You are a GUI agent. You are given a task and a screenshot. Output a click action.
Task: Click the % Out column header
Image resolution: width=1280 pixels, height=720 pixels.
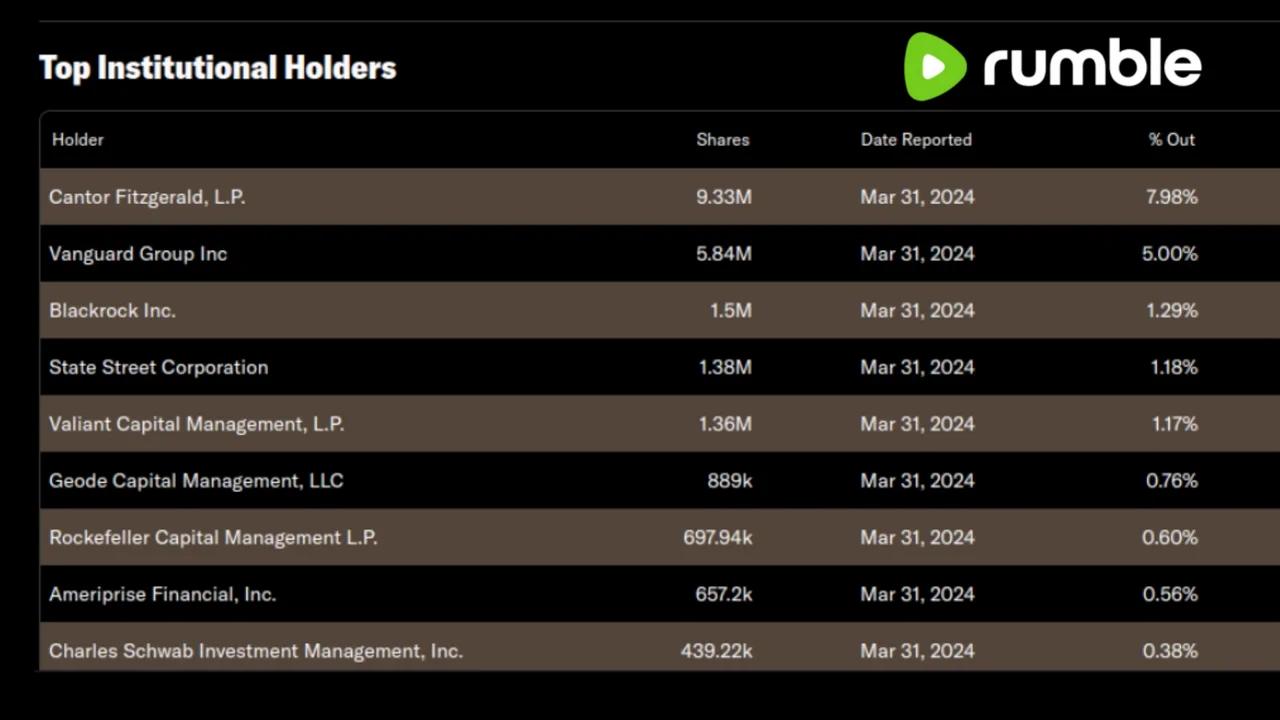click(1171, 140)
